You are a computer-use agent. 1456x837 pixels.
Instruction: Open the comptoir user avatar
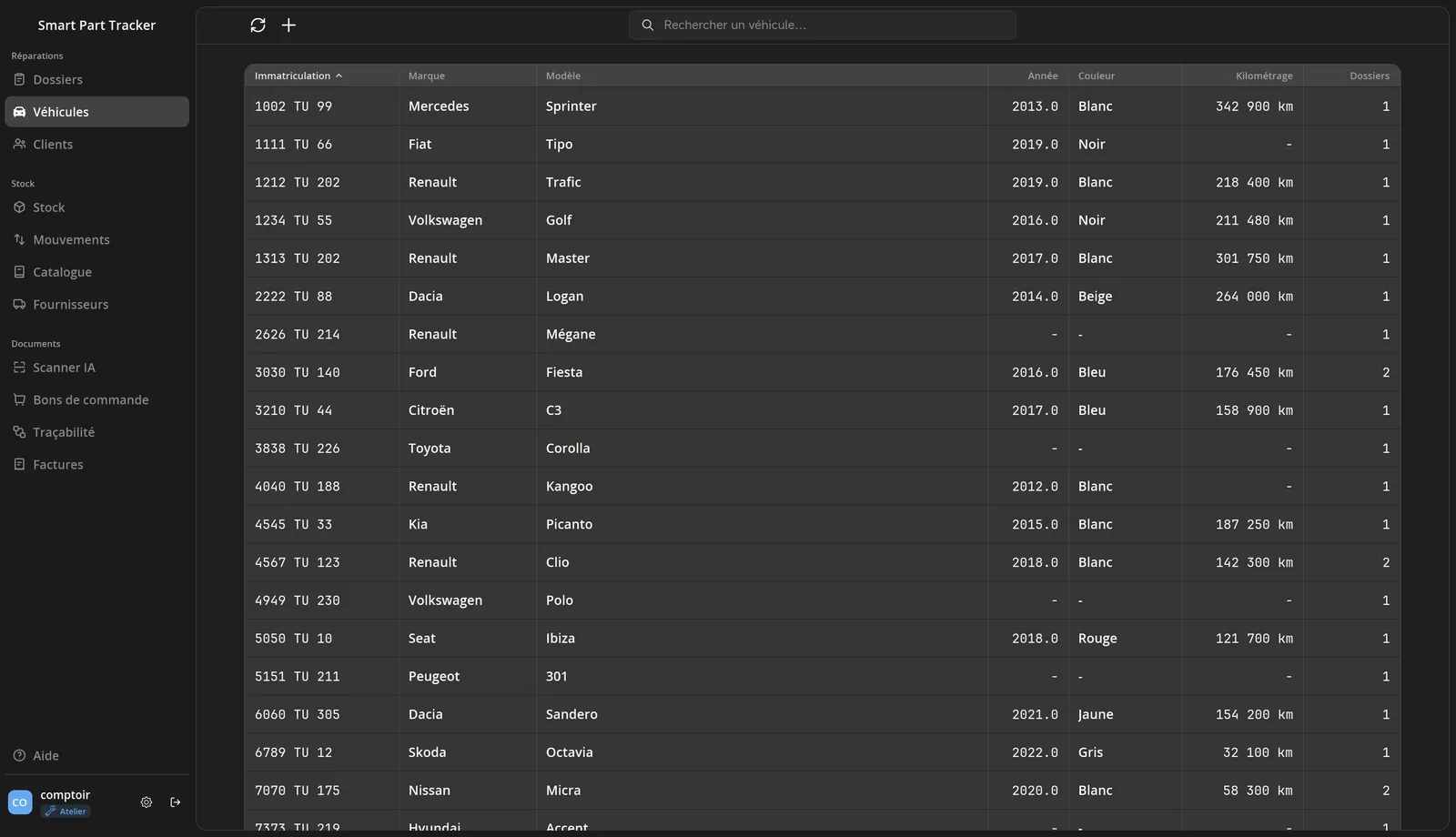(x=20, y=802)
